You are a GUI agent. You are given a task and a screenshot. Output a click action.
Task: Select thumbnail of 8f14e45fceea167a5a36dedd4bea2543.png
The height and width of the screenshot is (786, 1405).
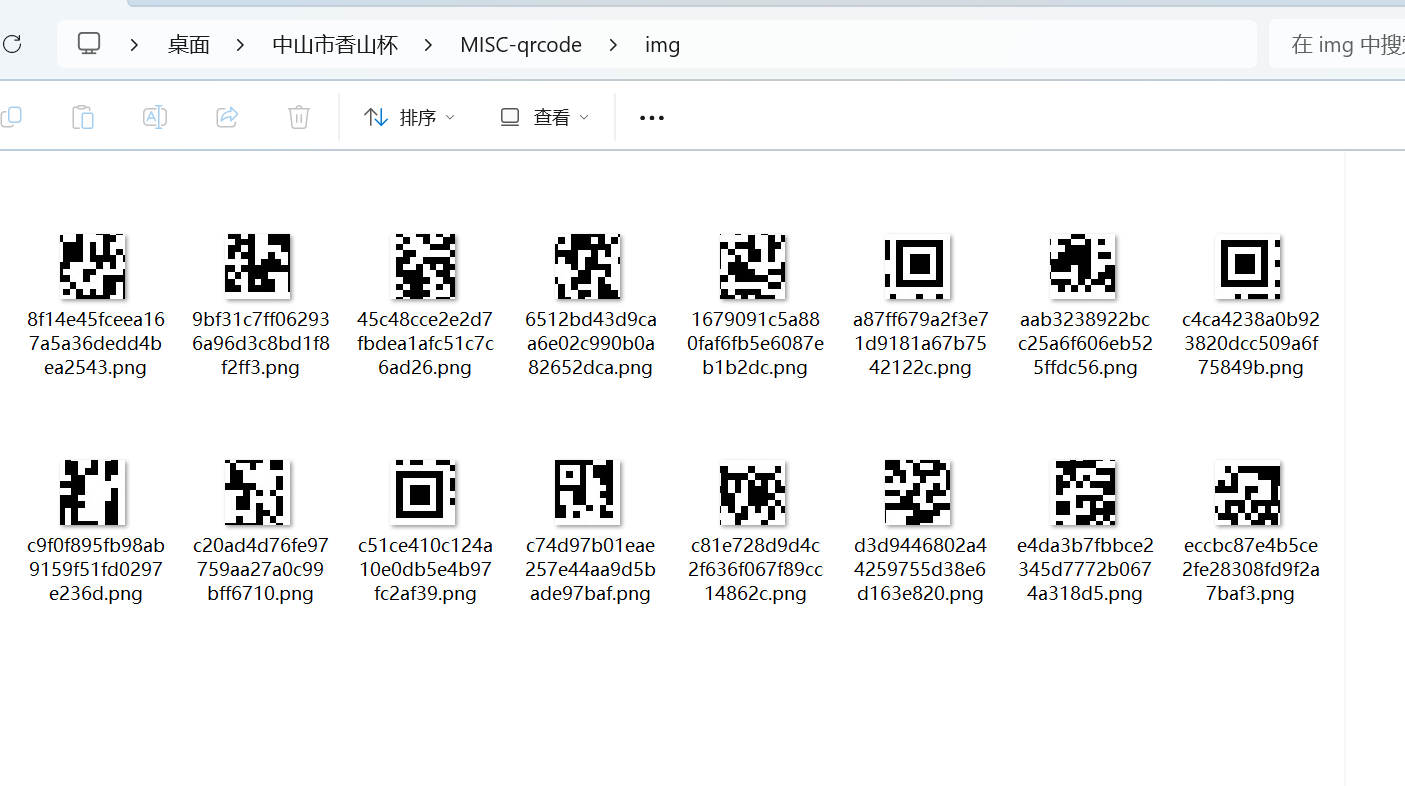click(x=92, y=266)
